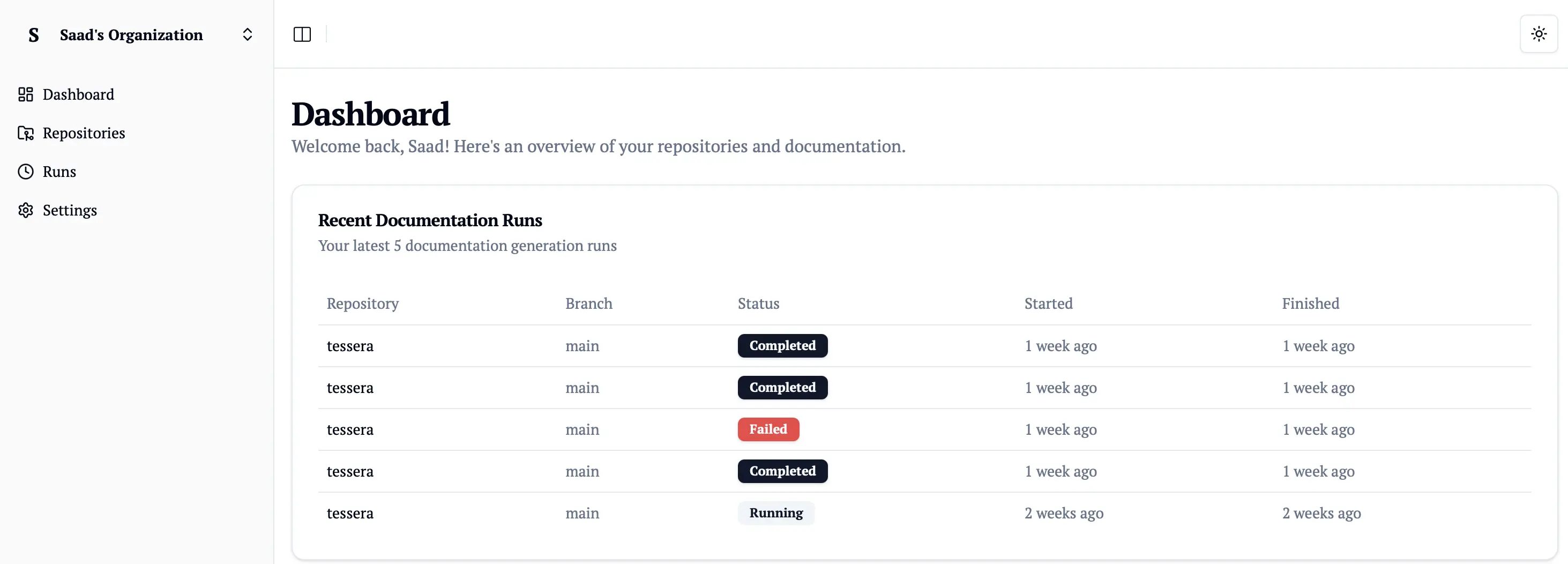This screenshot has width=1568, height=564.
Task: Click the Repositories folder icon
Action: coord(26,133)
